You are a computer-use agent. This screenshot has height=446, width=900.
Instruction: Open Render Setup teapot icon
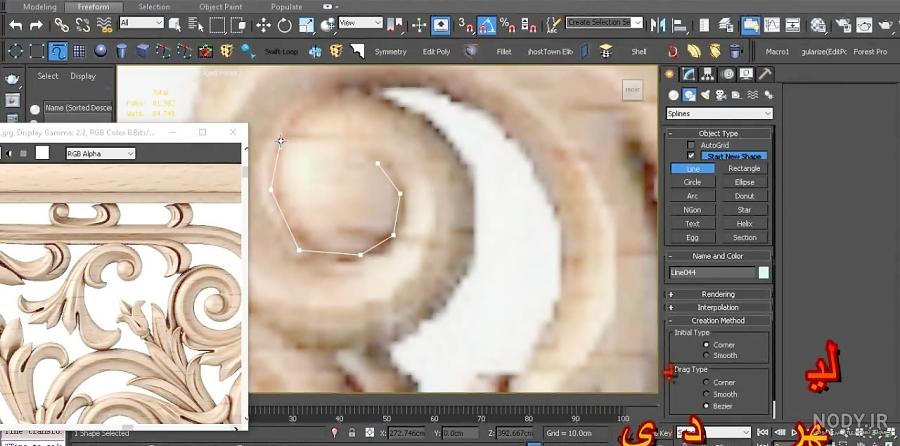pos(843,25)
